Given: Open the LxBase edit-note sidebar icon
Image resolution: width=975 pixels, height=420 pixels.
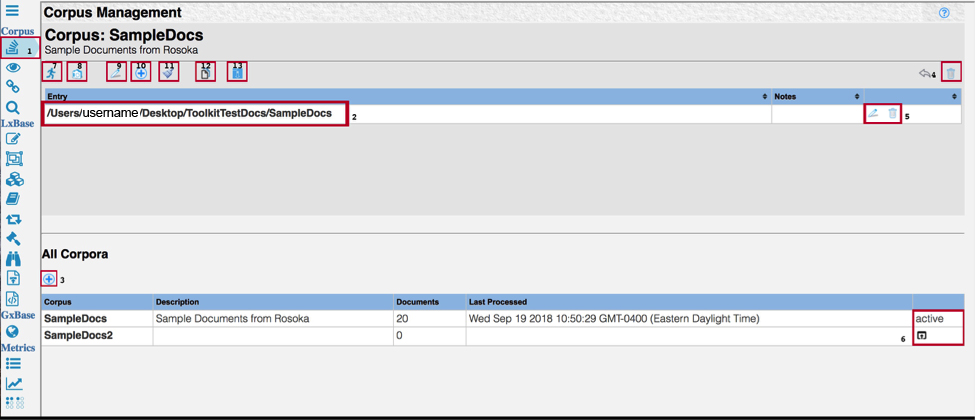Looking at the screenshot, I should 14,139.
